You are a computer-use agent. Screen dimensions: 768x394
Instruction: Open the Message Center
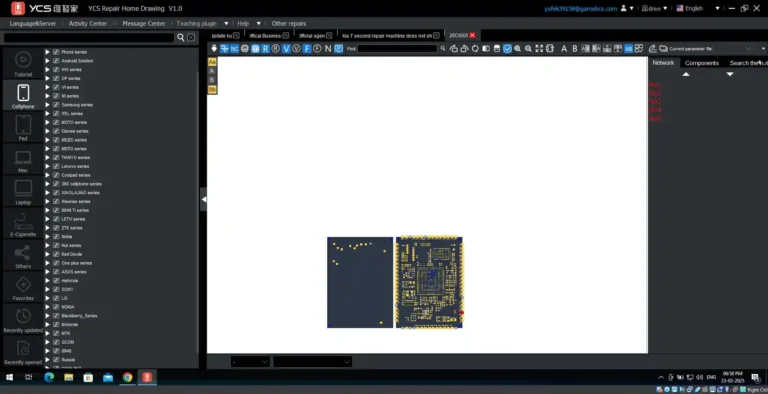point(144,24)
